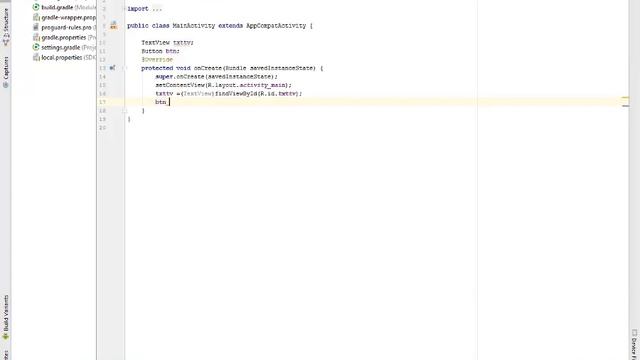Screen dimensions: 640x360
Task: Click the yellow warning stripe marker
Action: coord(625,98)
